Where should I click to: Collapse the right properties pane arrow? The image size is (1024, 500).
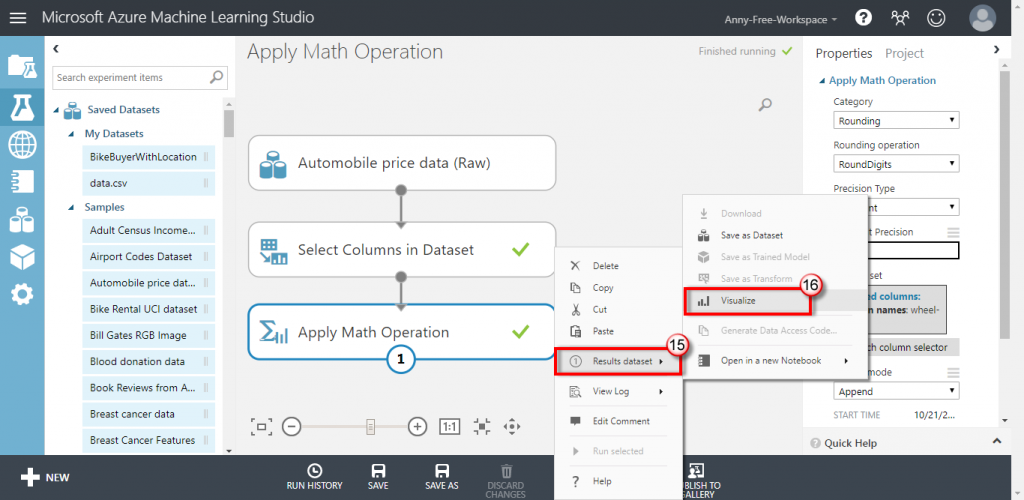point(996,49)
